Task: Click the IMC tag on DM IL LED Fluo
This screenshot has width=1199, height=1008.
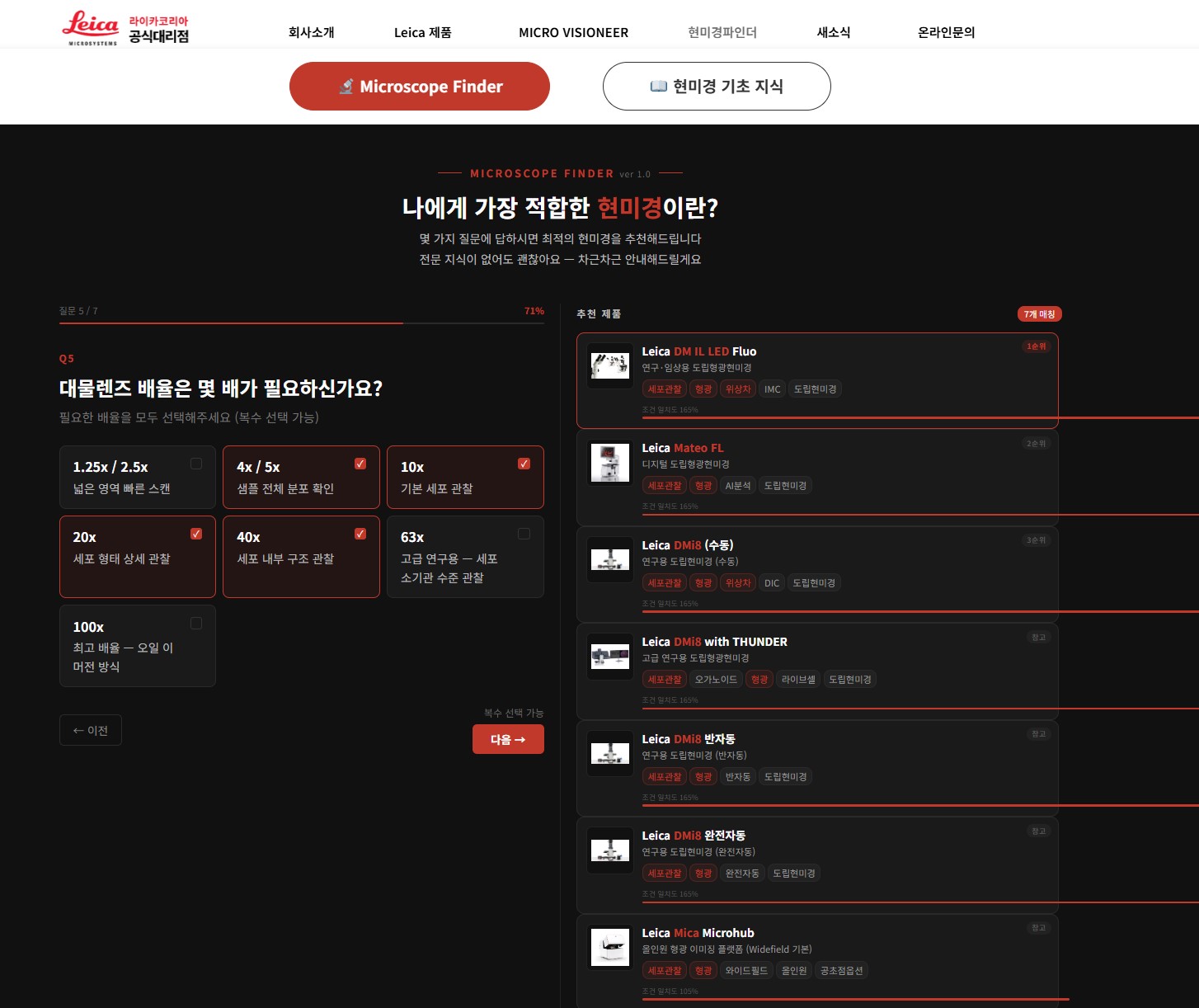Action: [773, 389]
